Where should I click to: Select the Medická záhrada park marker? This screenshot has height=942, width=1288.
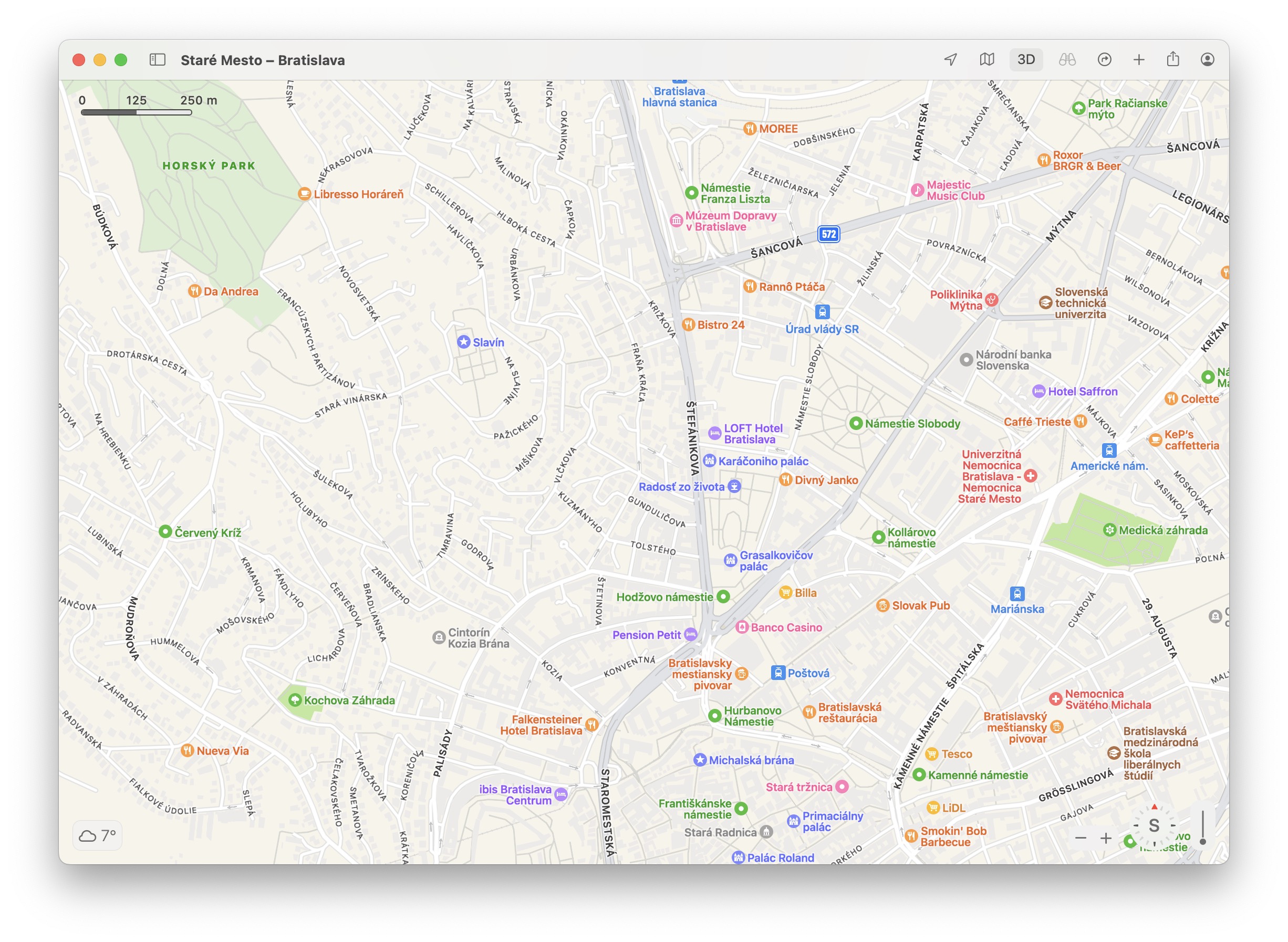point(1109,530)
